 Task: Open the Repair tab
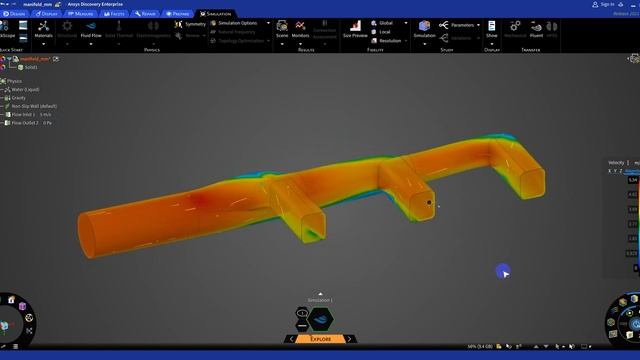145,14
